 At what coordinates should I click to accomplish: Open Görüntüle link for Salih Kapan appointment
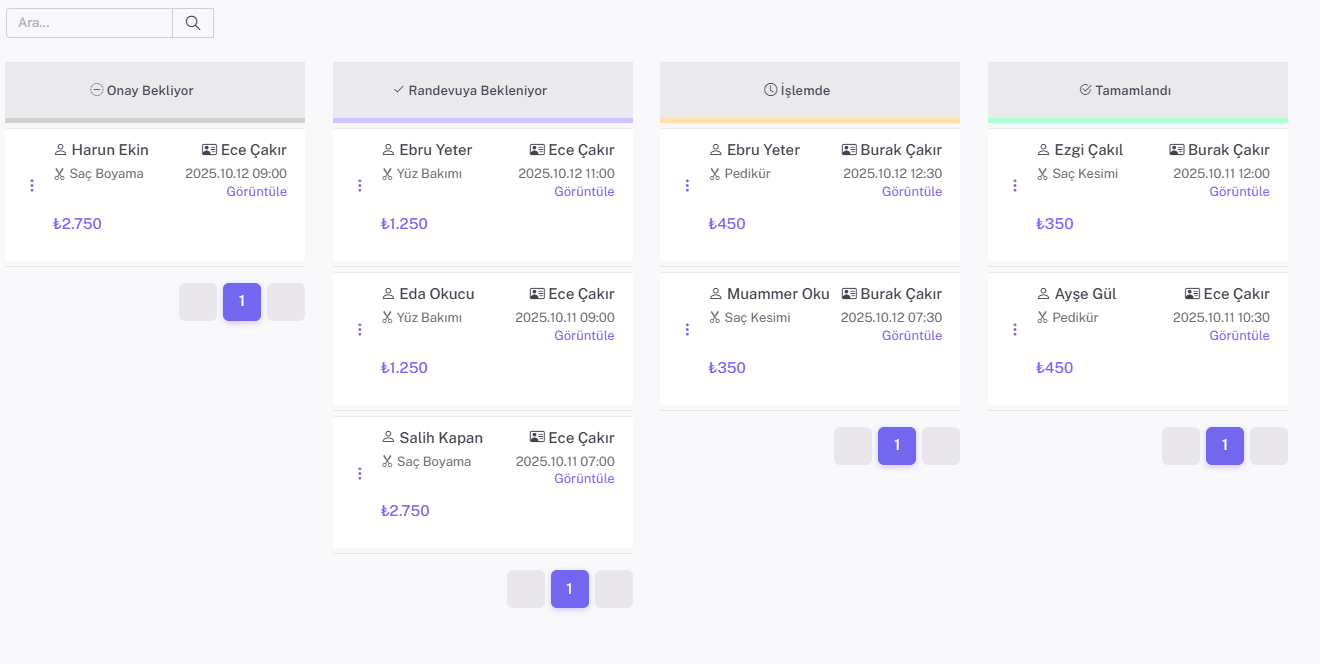(x=584, y=479)
